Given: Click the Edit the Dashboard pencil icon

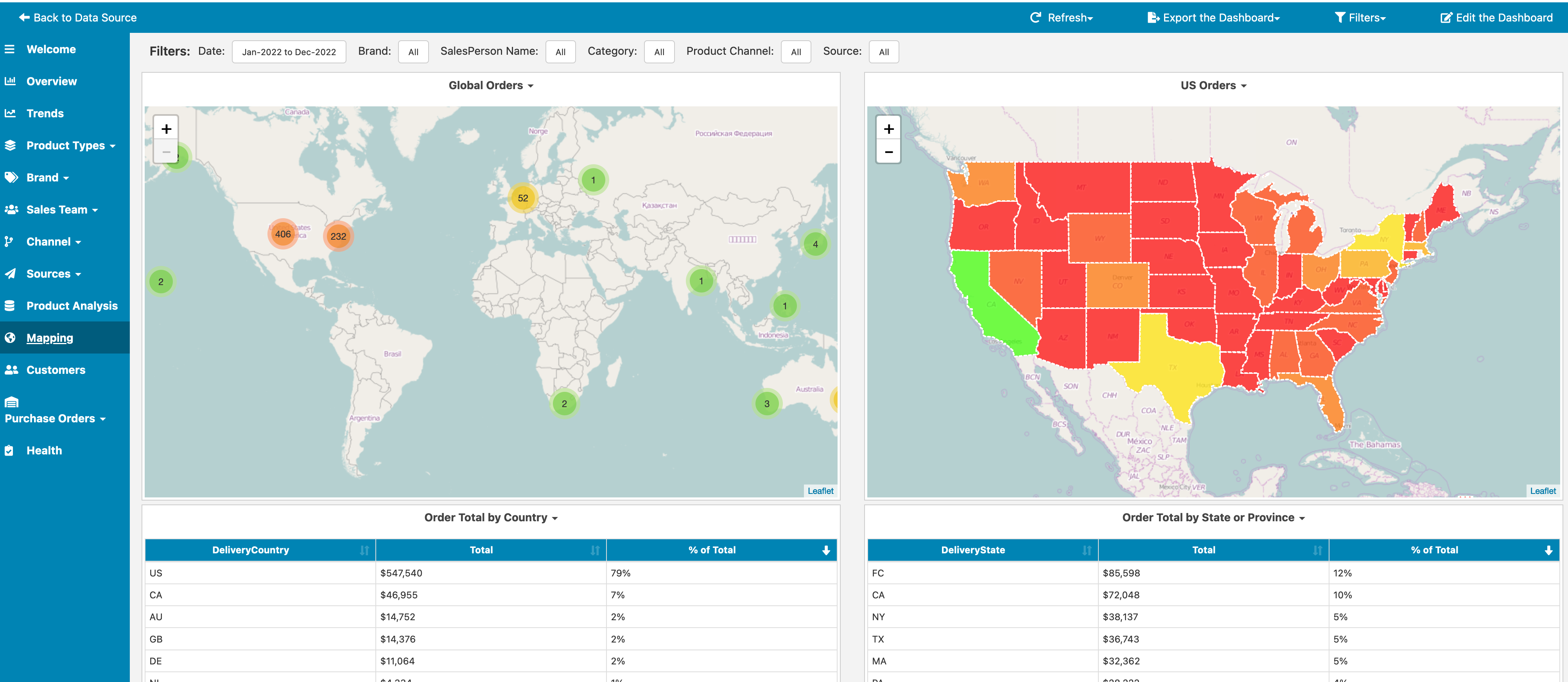Looking at the screenshot, I should point(1446,18).
